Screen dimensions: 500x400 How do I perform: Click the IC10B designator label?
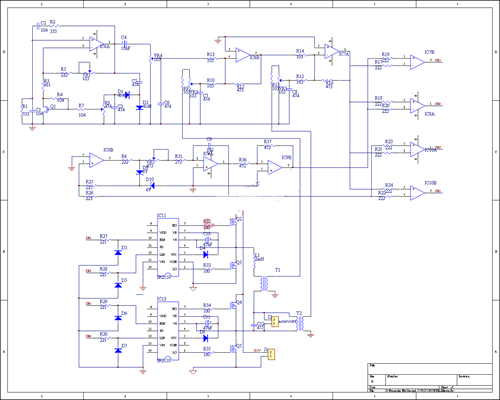[430, 183]
